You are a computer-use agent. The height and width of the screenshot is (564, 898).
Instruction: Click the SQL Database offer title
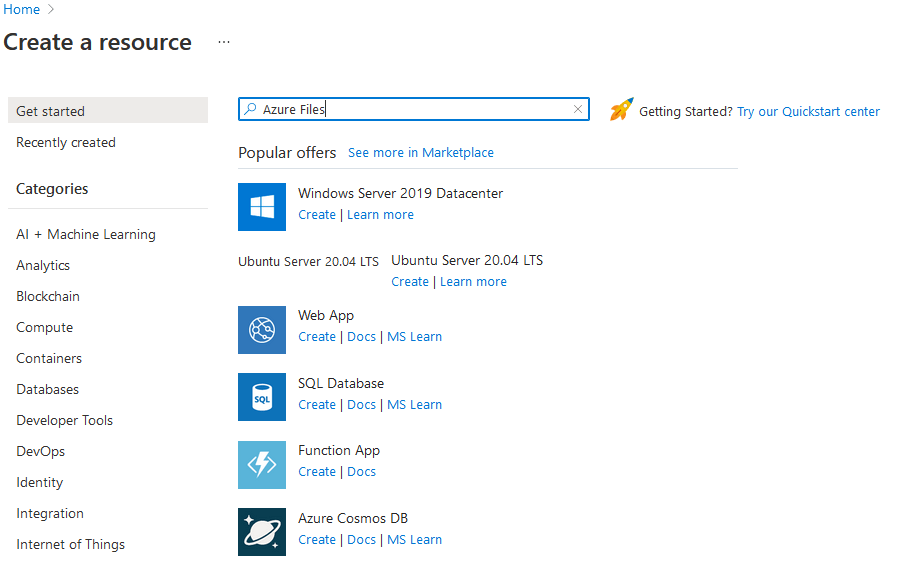pos(341,383)
